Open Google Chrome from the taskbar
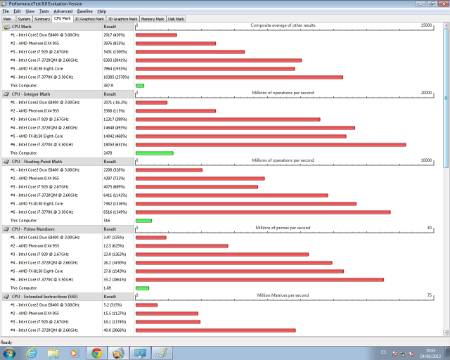450x360 pixels. coord(97,353)
